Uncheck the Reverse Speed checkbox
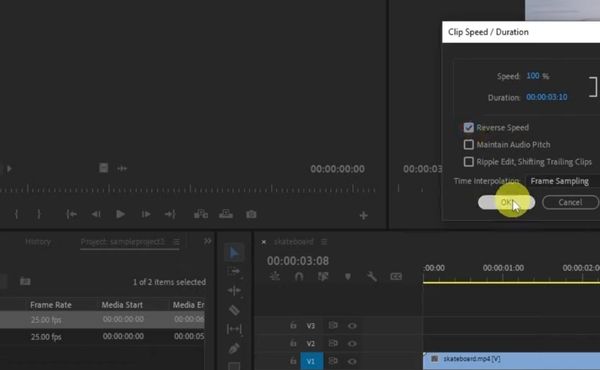Viewport: 600px width, 370px height. pos(469,127)
